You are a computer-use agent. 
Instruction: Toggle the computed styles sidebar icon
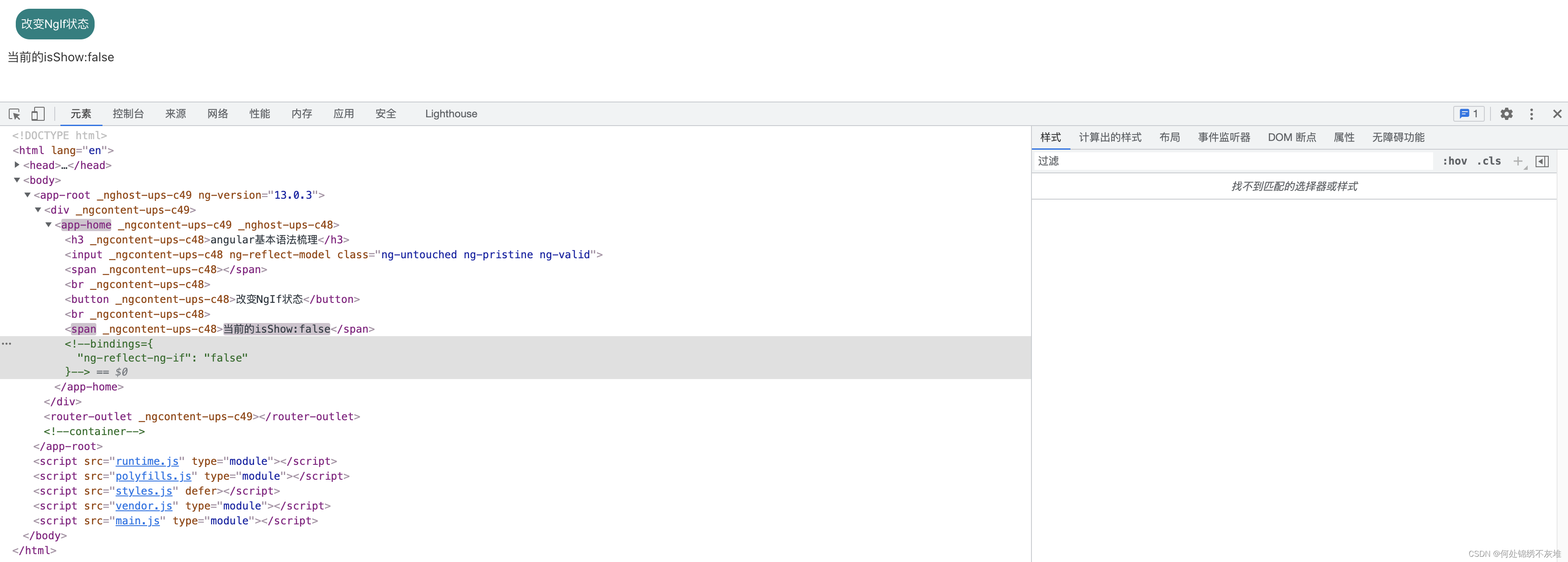[x=1543, y=161]
